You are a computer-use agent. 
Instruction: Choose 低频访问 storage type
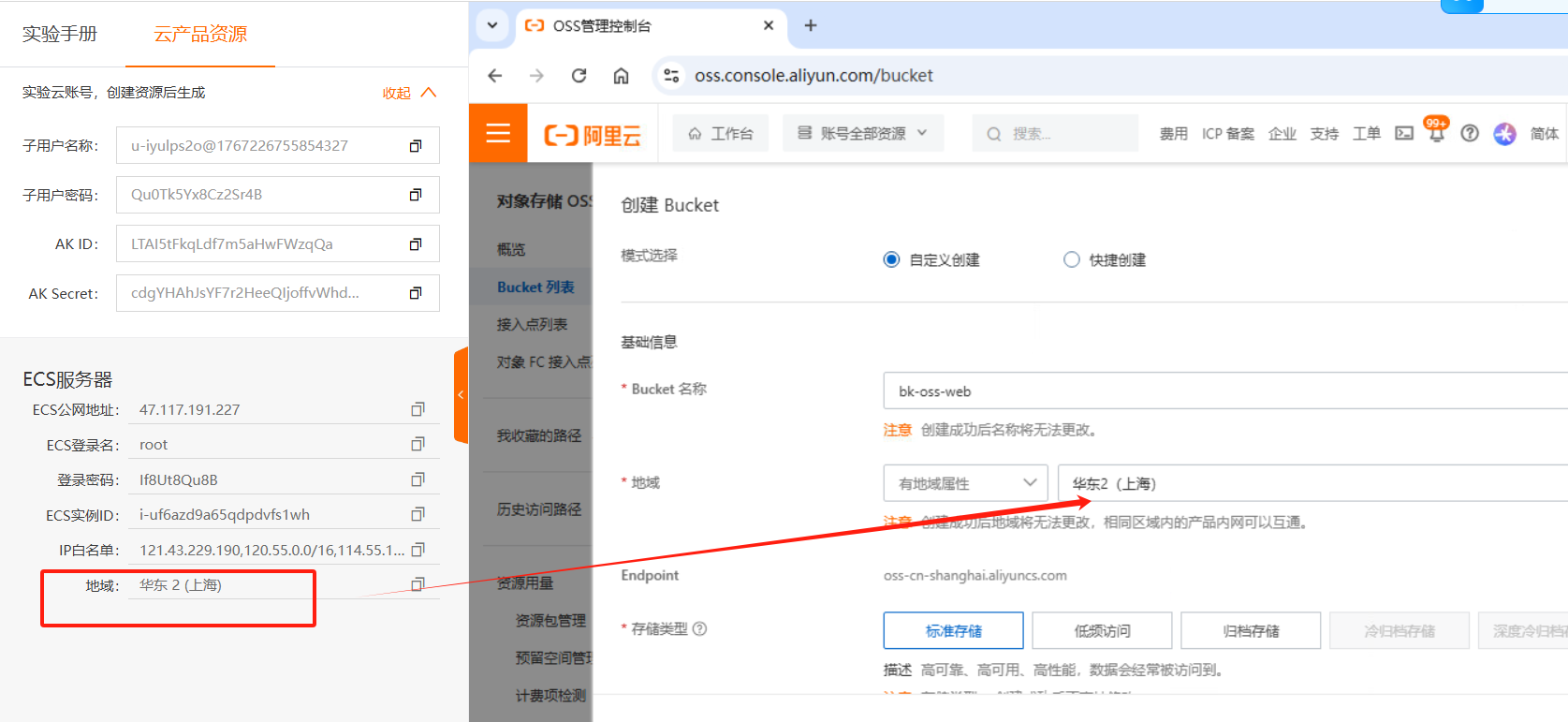coord(1102,630)
